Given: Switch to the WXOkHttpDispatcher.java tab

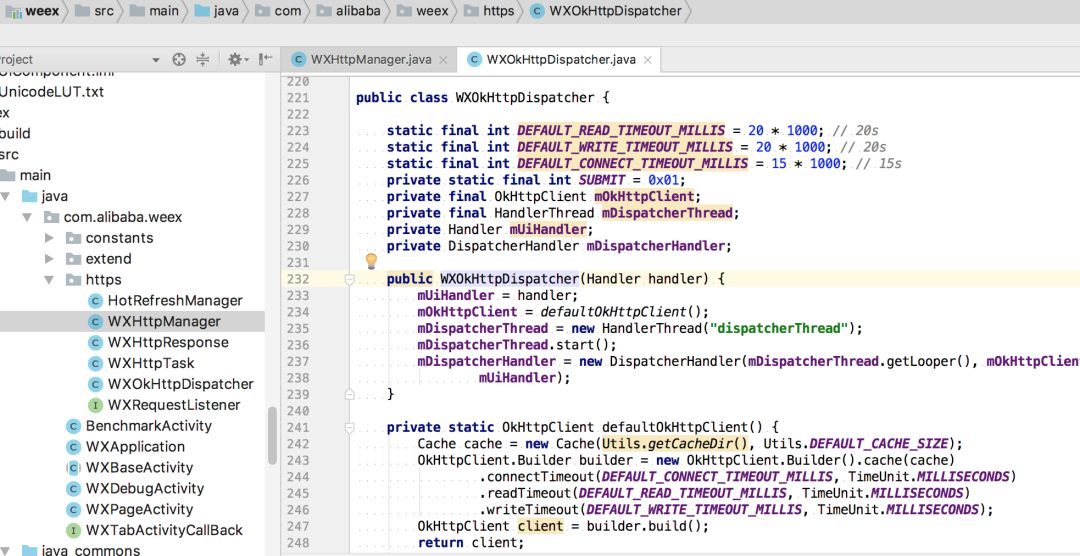Looking at the screenshot, I should click(x=560, y=59).
